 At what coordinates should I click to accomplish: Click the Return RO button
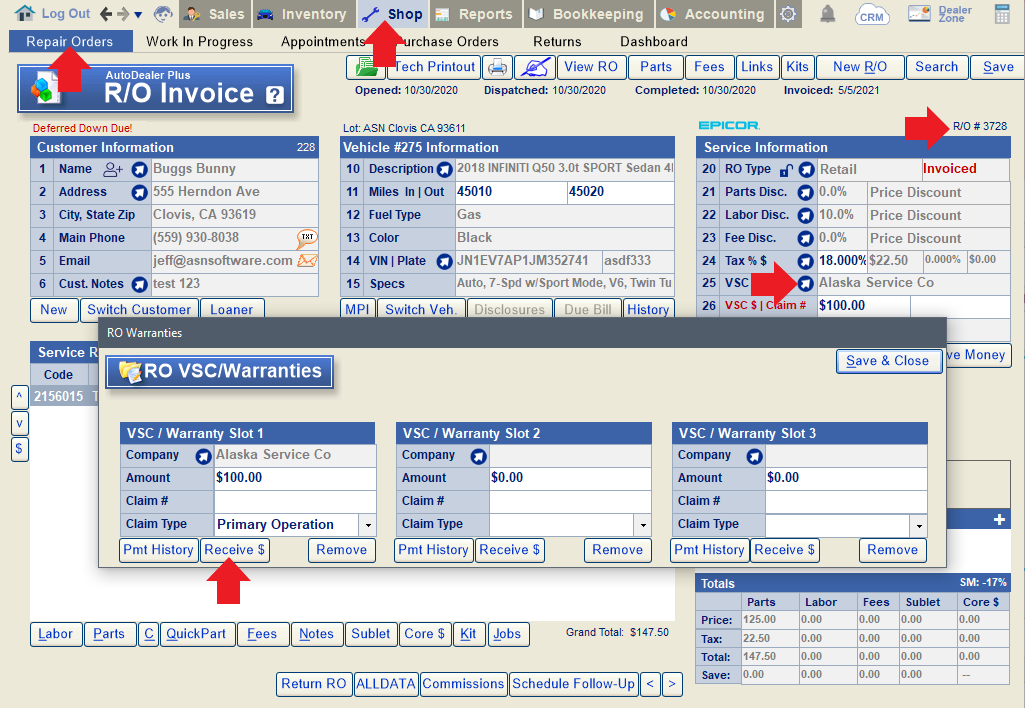(x=314, y=684)
